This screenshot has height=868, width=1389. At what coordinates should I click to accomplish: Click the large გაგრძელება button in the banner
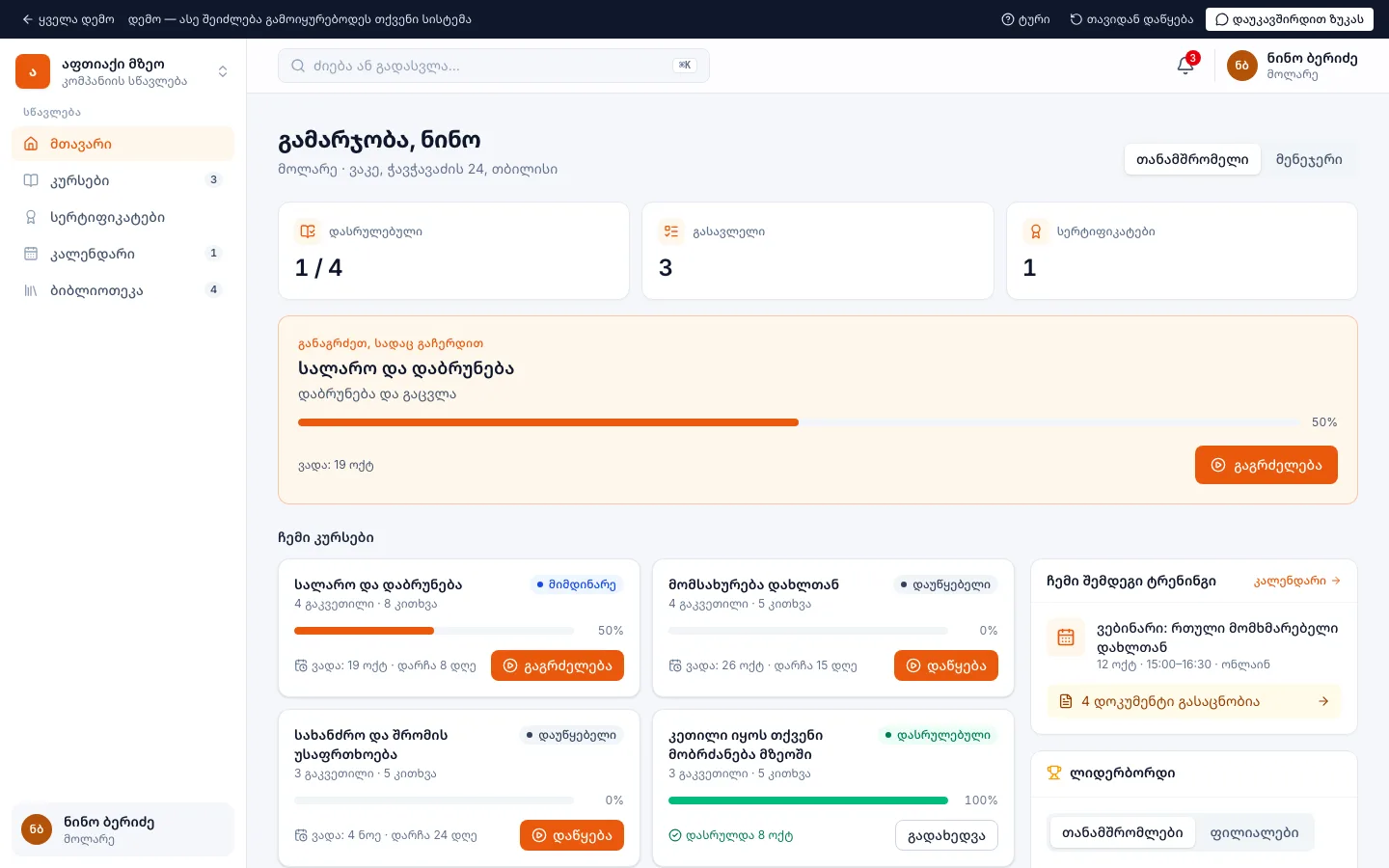(1266, 465)
